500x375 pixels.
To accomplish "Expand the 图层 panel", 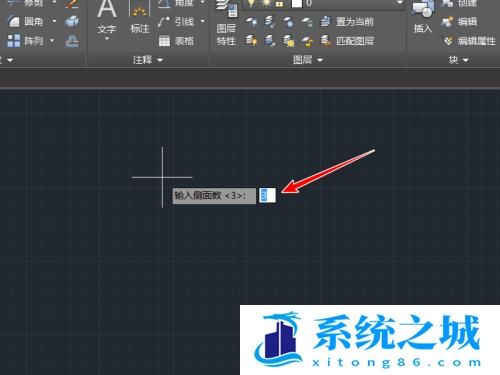I will pos(308,60).
